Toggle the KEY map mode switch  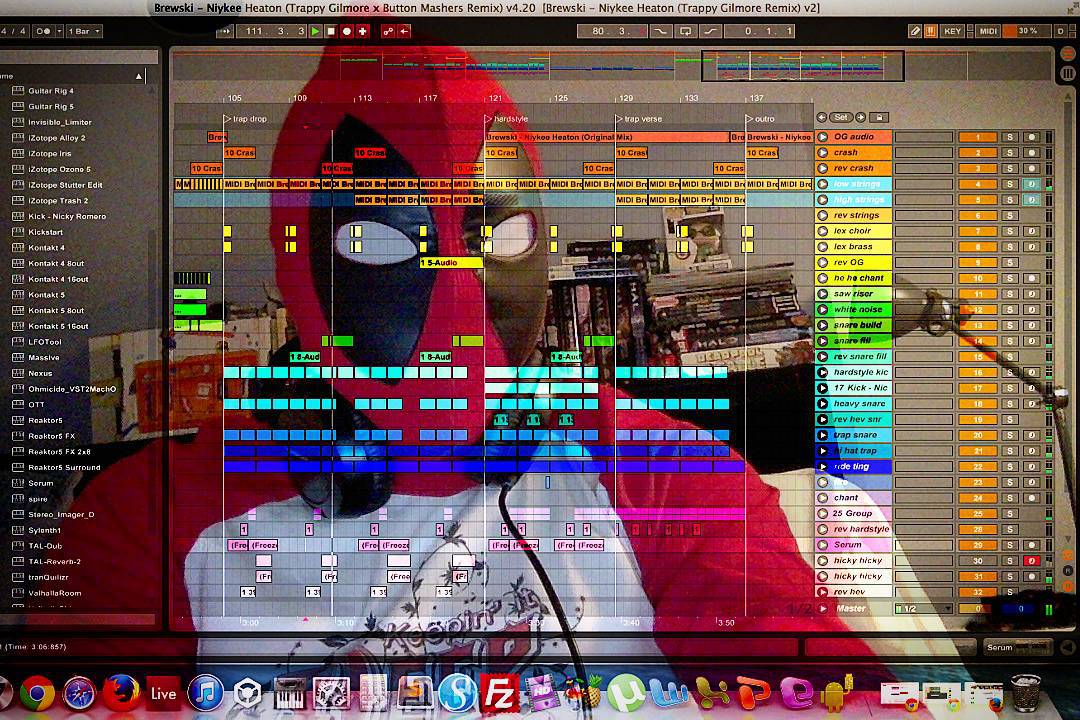[953, 31]
